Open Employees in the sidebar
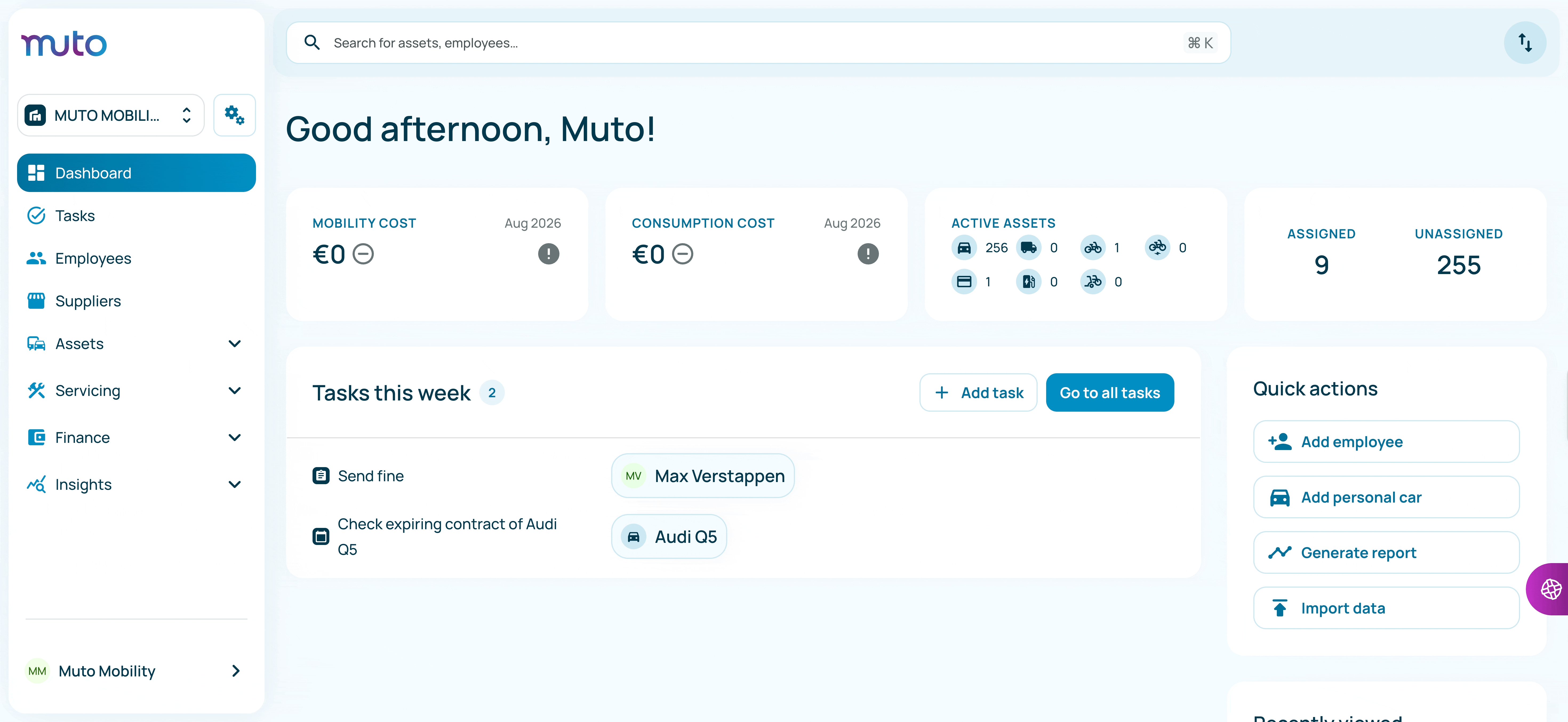This screenshot has height=722, width=1568. click(x=136, y=258)
